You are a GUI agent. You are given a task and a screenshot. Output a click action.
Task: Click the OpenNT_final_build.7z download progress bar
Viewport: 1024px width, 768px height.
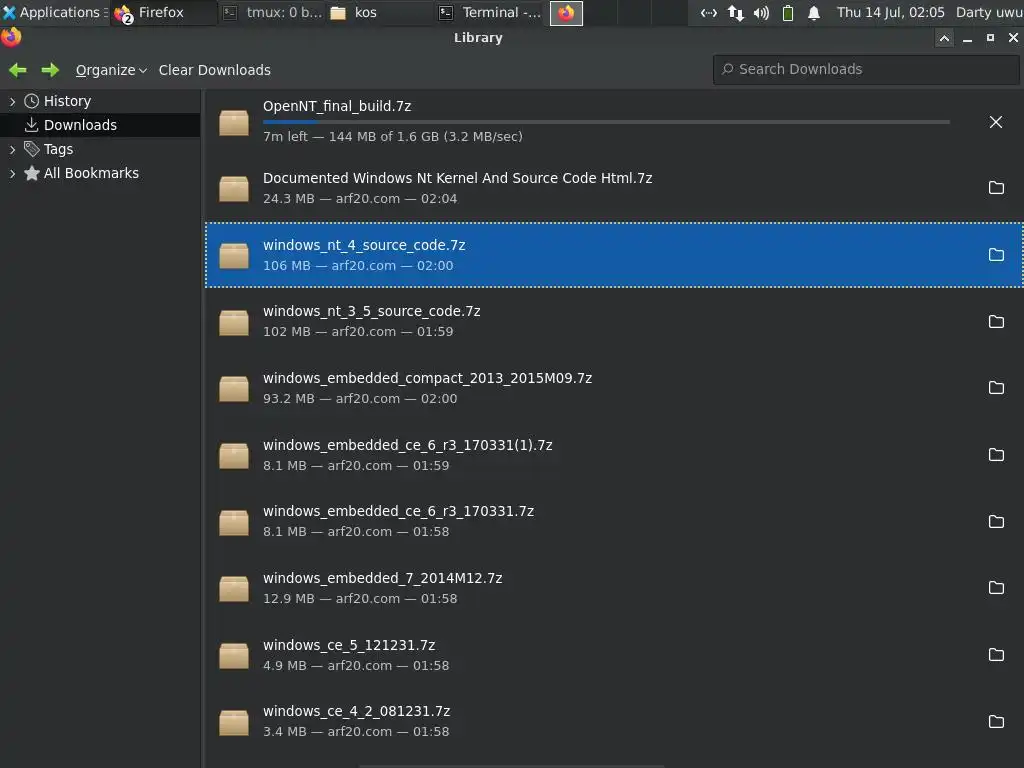(606, 122)
